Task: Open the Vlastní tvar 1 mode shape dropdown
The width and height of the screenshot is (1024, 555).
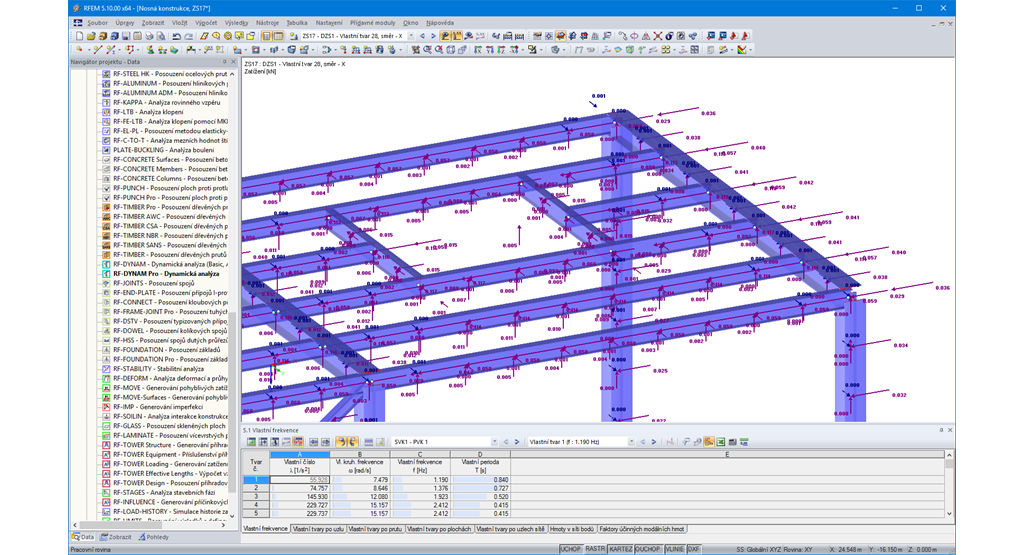Action: [x=632, y=442]
